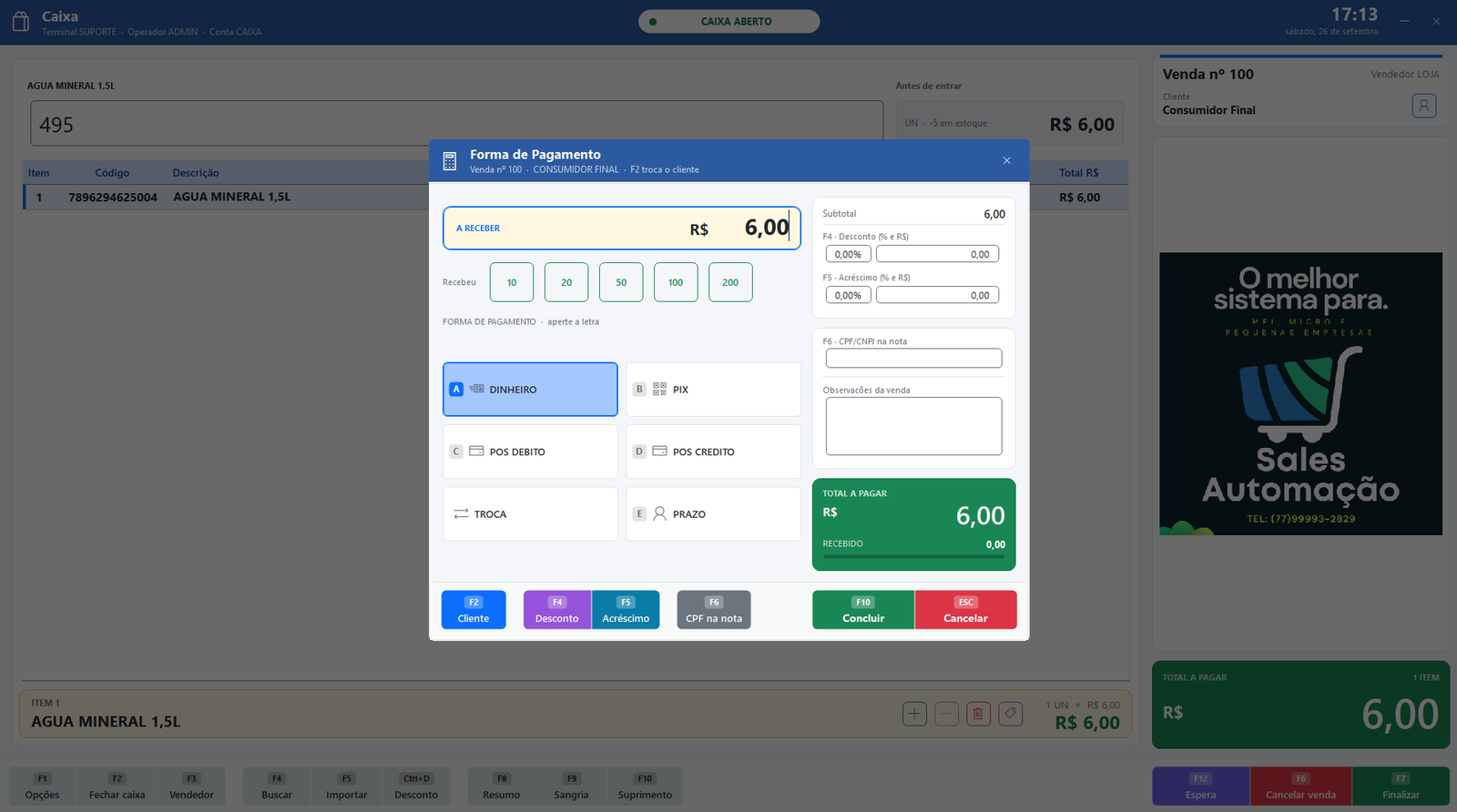Click the F10 Concluir button
The image size is (1457, 812).
863,610
